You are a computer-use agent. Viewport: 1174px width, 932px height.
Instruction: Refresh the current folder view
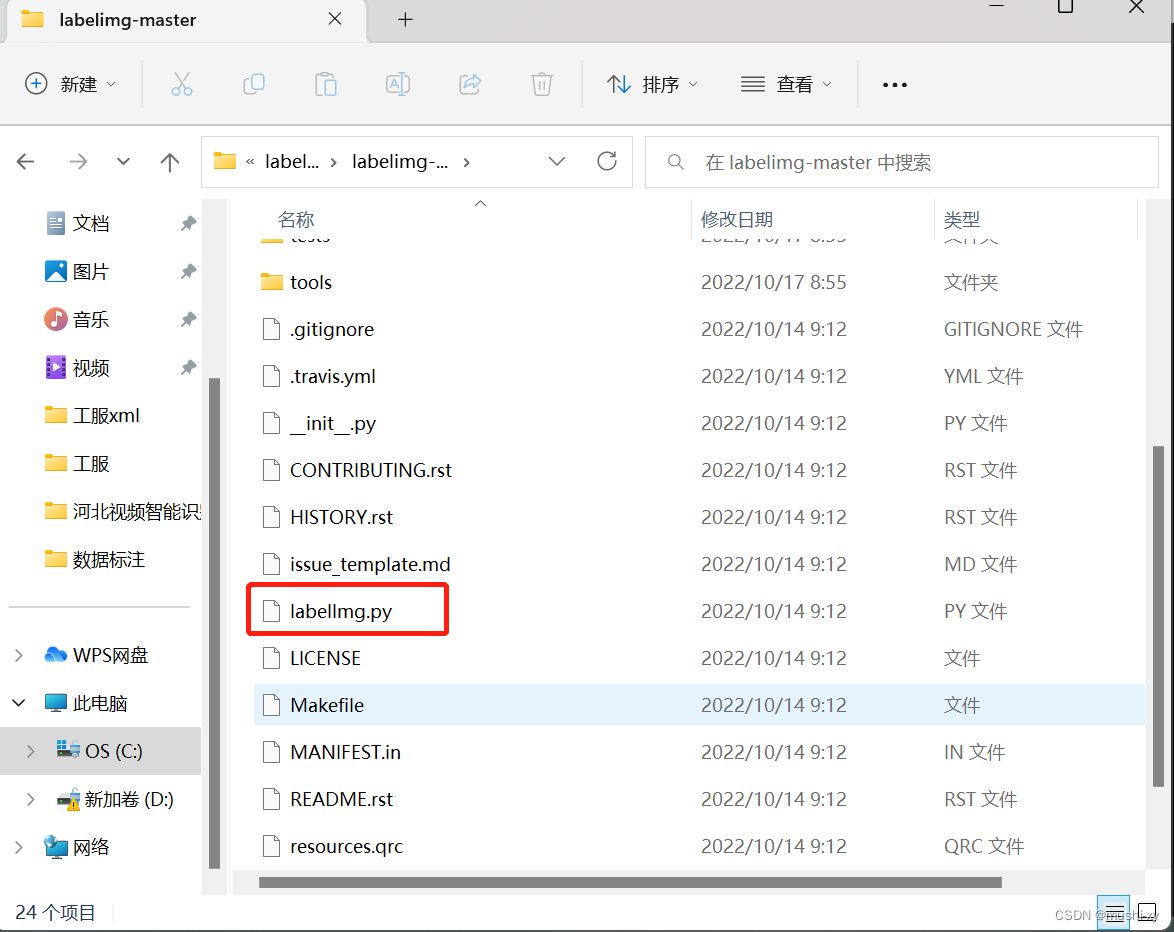[x=607, y=161]
